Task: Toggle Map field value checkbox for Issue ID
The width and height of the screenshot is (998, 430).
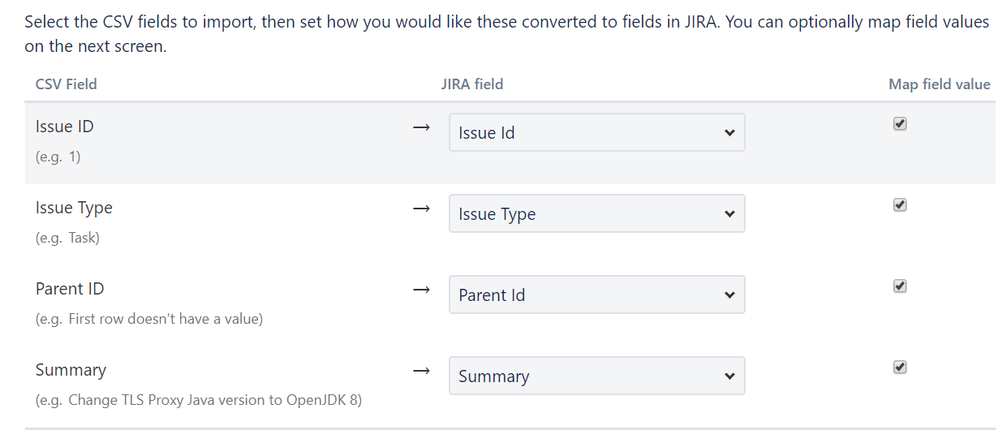Action: pos(900,124)
